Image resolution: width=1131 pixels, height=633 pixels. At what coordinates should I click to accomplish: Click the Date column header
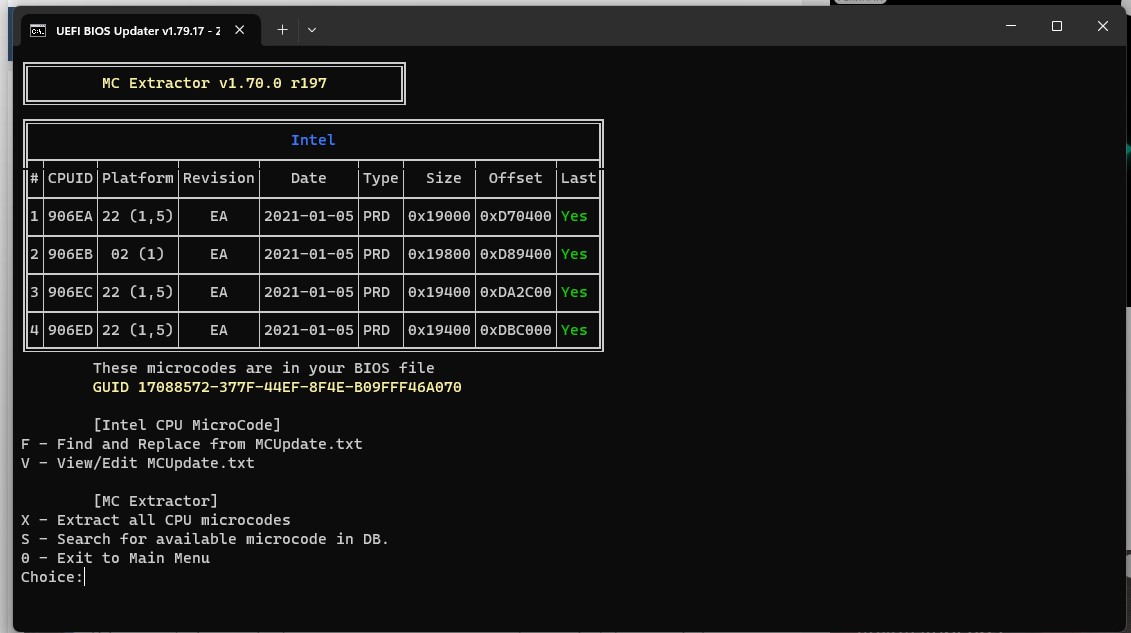click(x=309, y=178)
